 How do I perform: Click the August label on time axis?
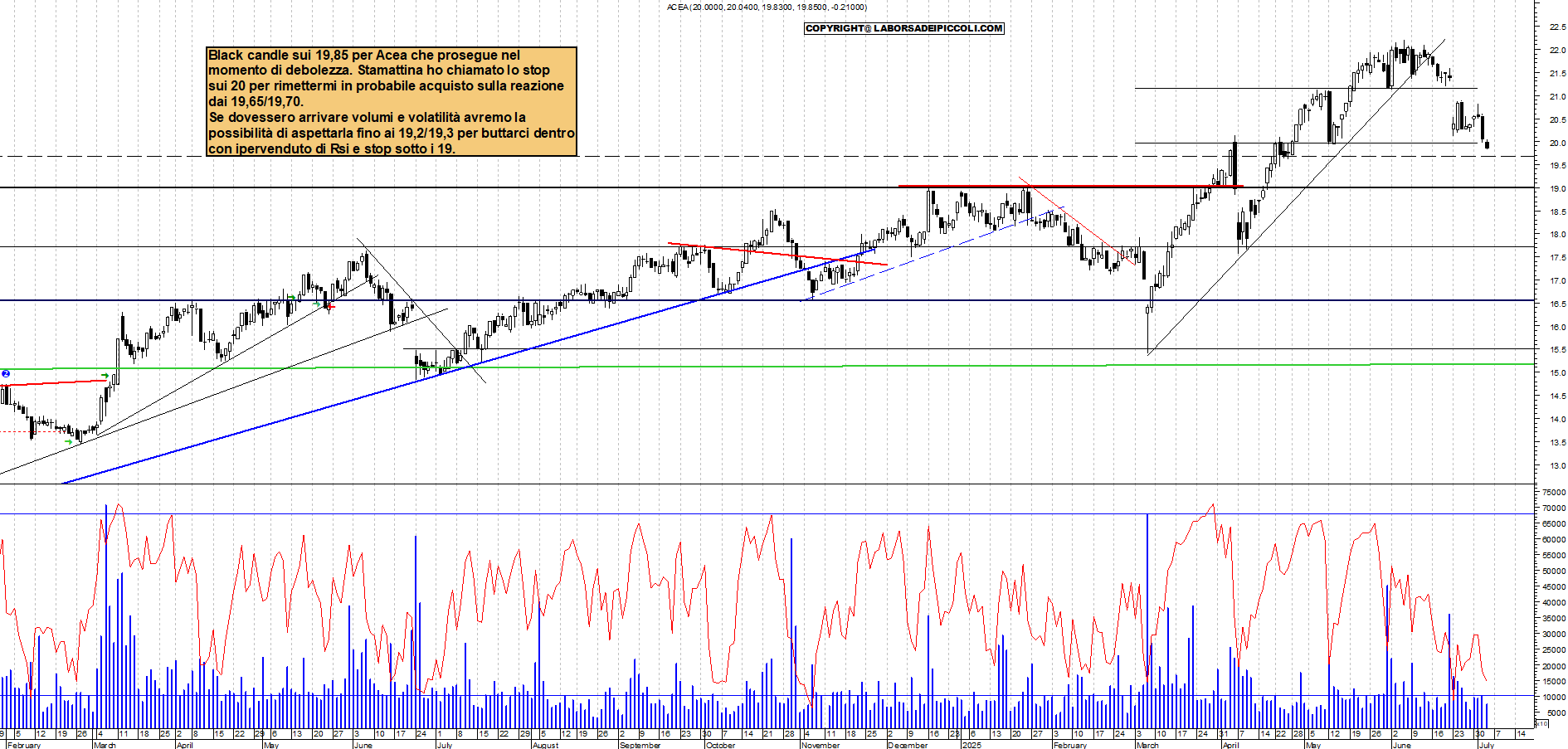click(545, 745)
